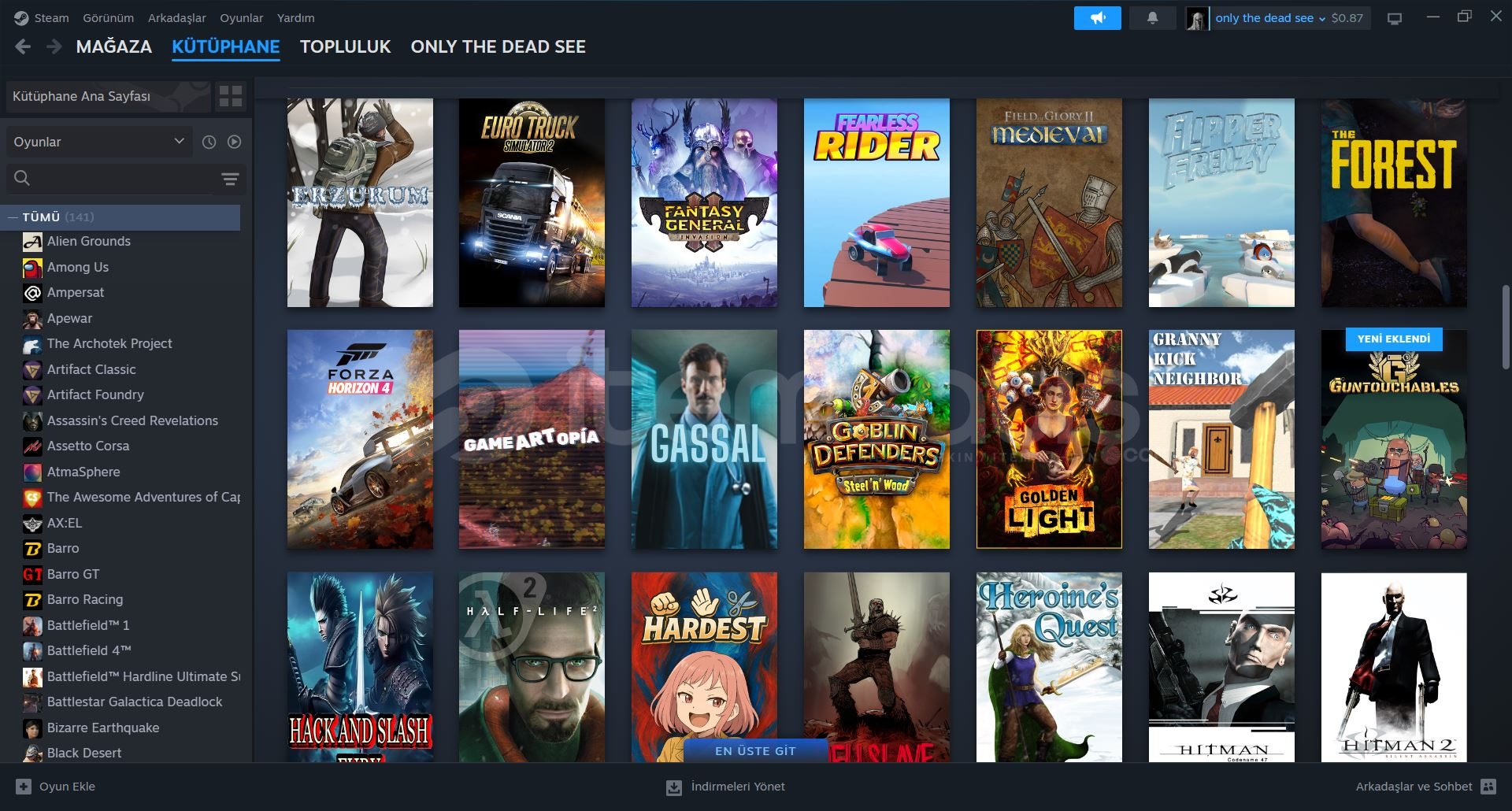
Task: Open the advanced filter settings icon
Action: pos(230,180)
